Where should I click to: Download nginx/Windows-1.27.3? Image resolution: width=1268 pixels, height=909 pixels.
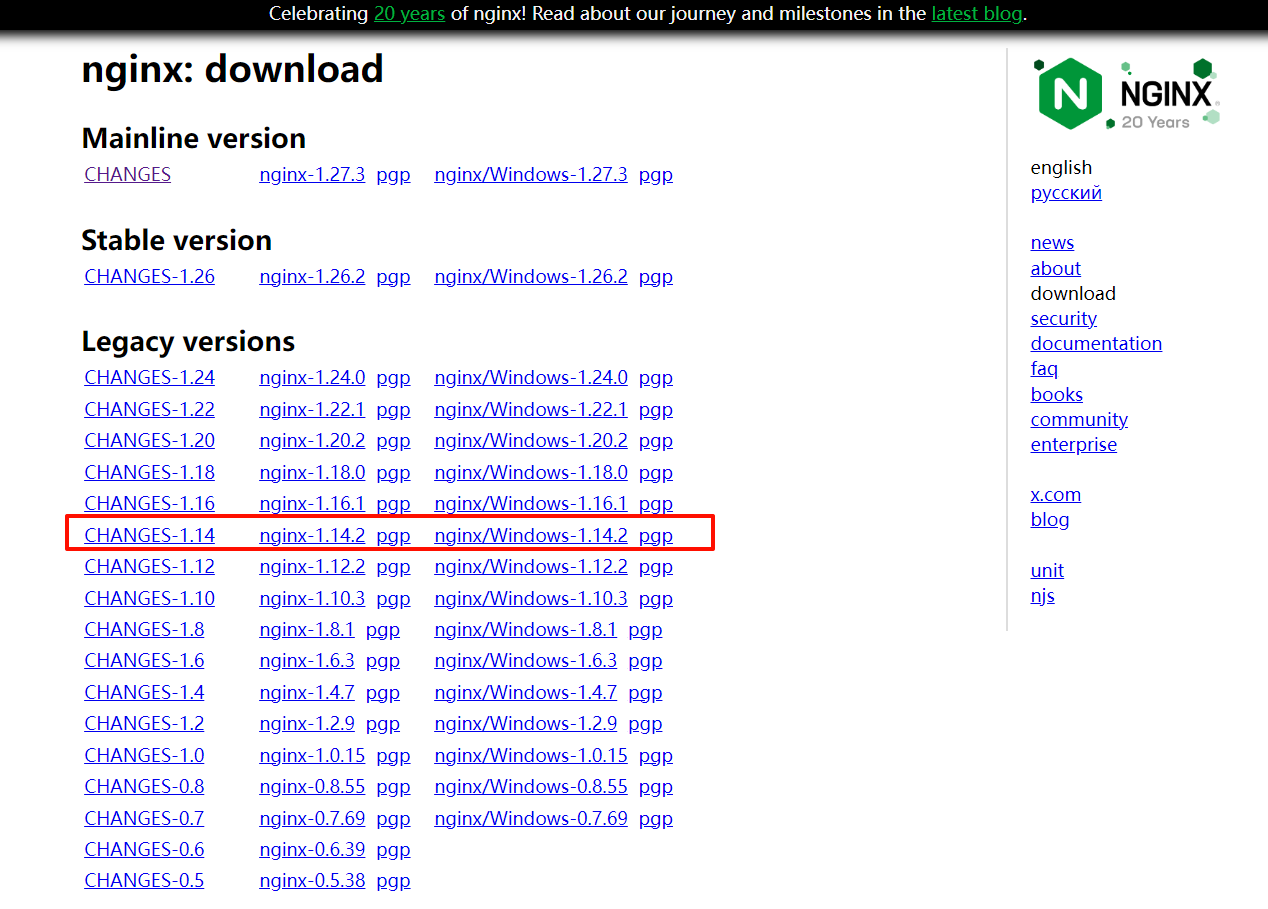531,174
